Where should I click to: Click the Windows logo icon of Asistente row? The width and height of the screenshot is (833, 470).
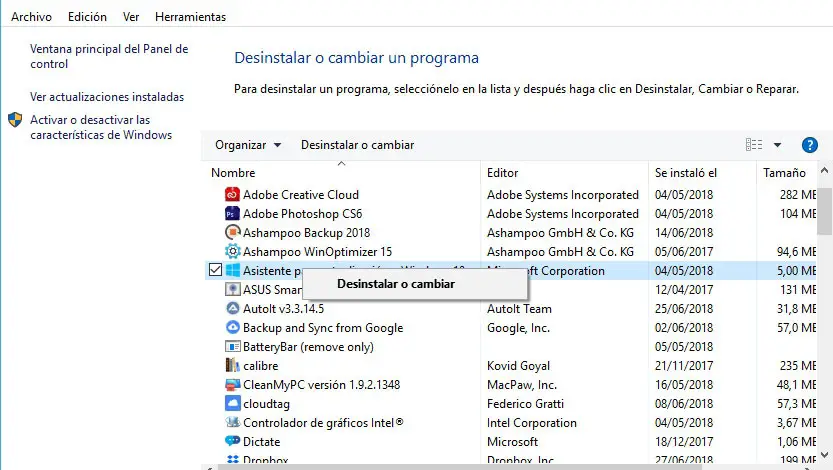pyautogui.click(x=232, y=270)
